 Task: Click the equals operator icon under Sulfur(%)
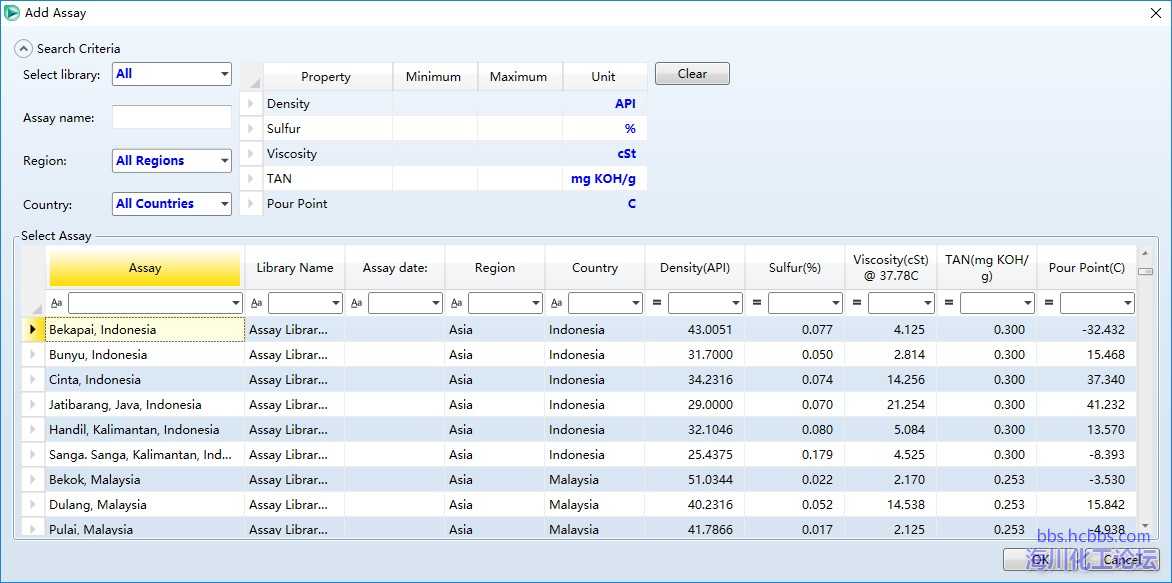757,303
